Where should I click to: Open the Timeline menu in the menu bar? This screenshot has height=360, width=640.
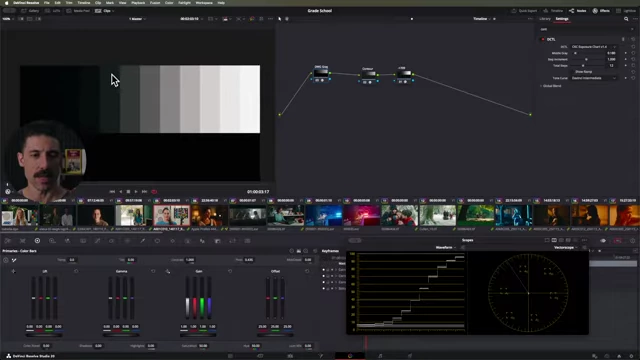tap(84, 3)
